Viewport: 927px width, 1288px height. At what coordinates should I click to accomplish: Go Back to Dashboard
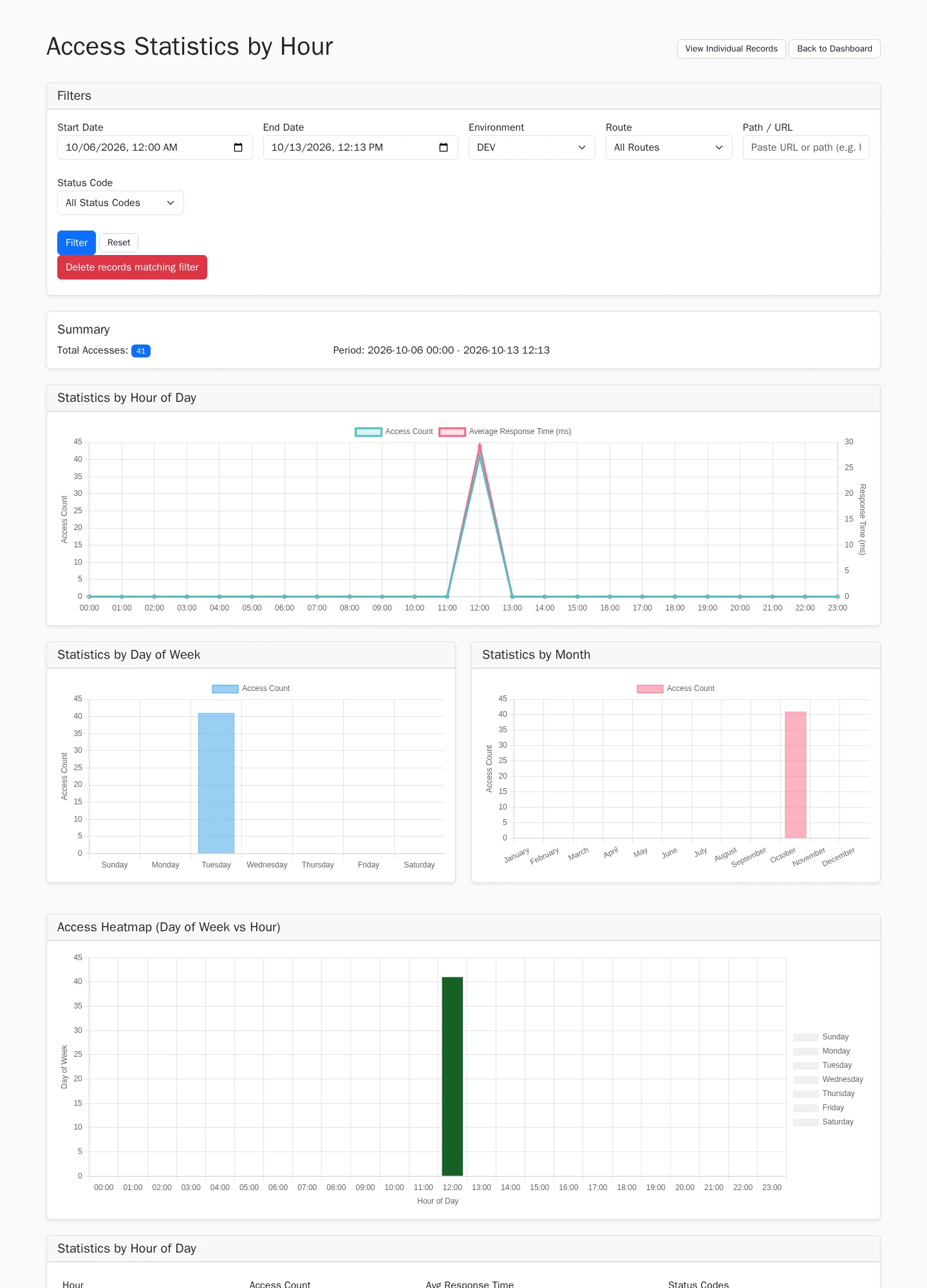(x=834, y=49)
